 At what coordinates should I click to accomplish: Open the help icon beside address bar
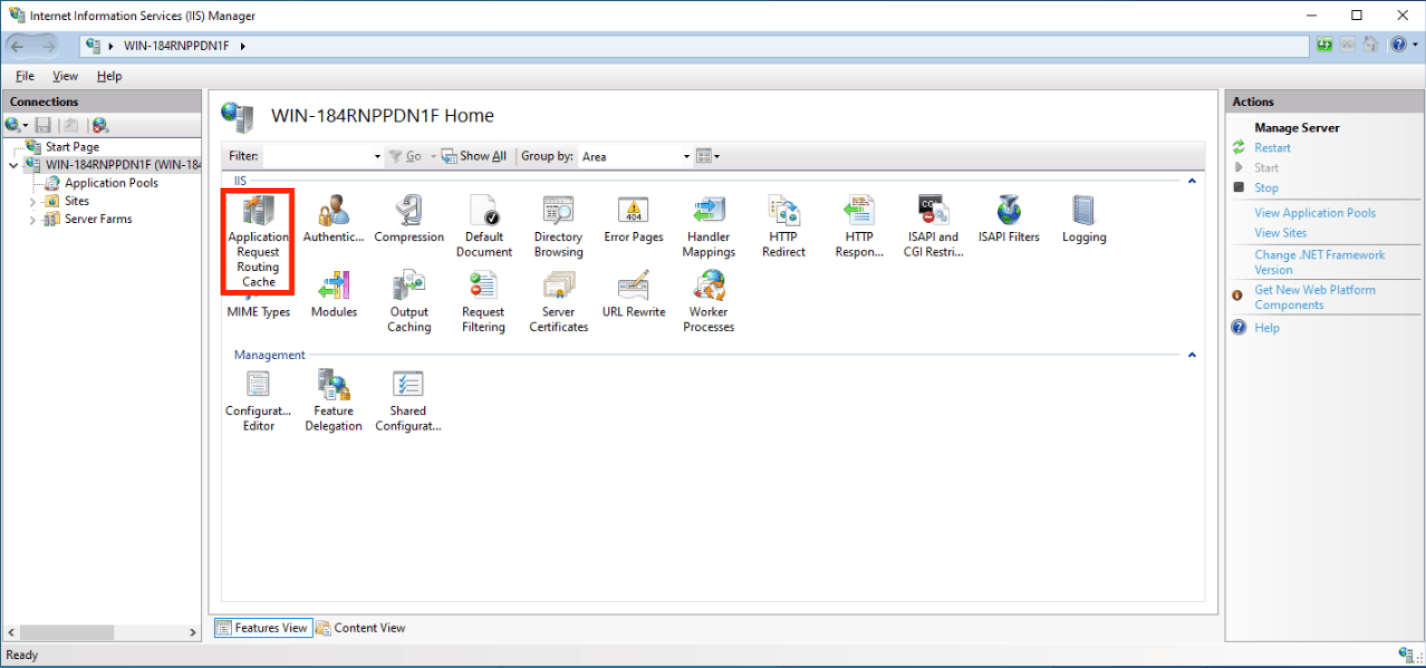point(1397,45)
